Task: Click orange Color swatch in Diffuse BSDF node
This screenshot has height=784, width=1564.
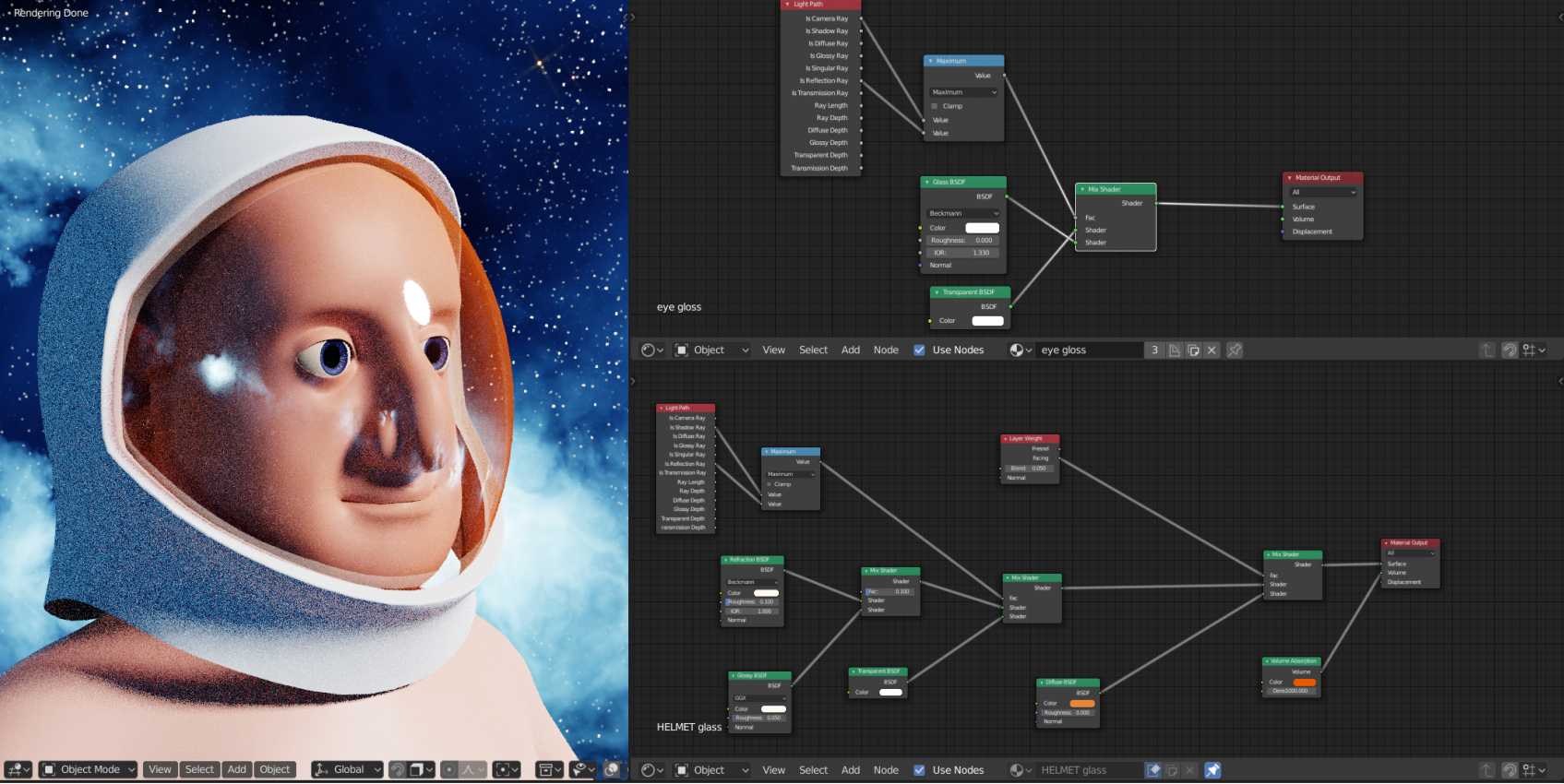Action: point(1081,703)
